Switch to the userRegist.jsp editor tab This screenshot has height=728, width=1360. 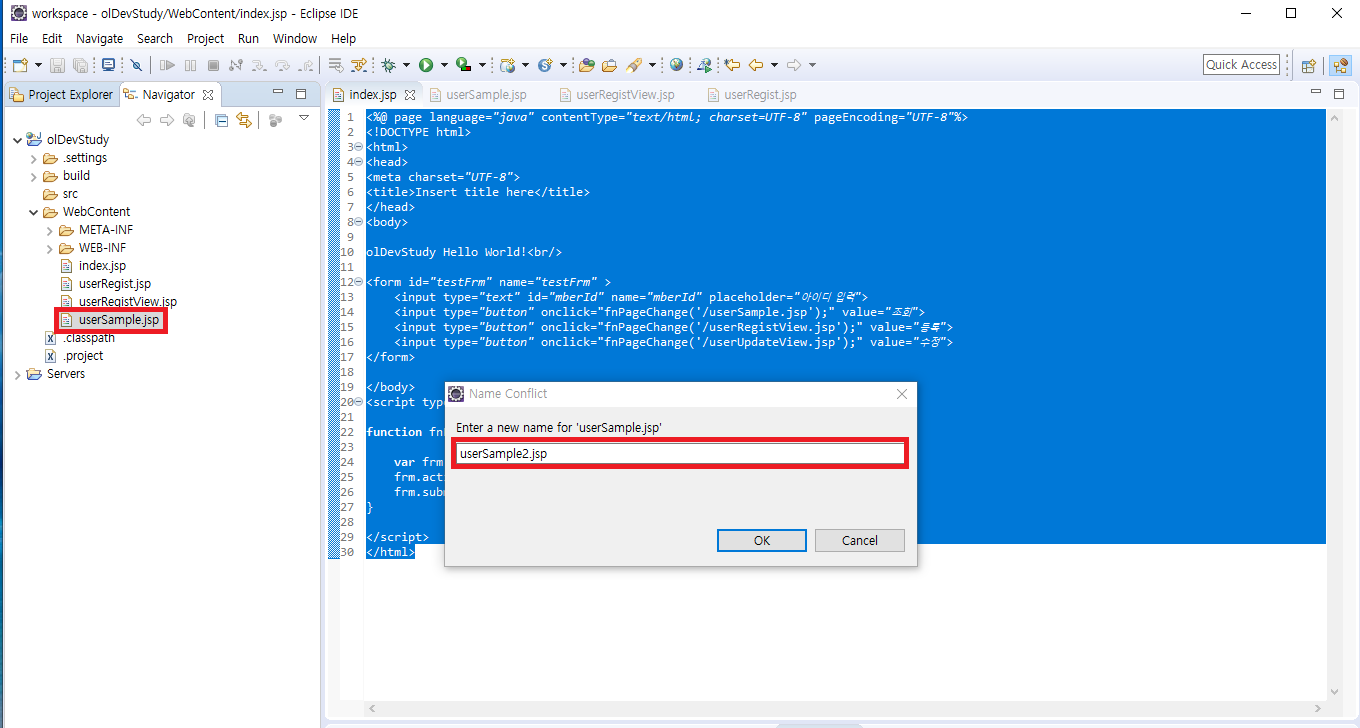(751, 95)
